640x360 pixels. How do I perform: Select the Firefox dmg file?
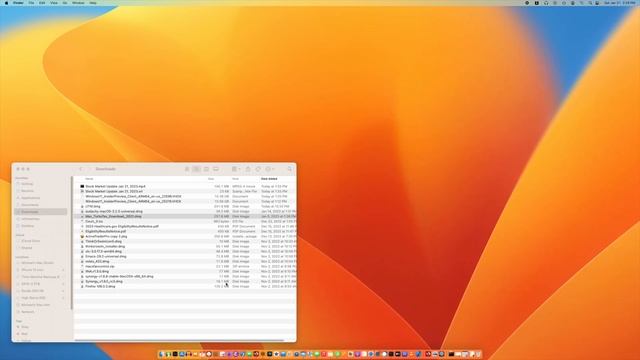click(x=100, y=287)
